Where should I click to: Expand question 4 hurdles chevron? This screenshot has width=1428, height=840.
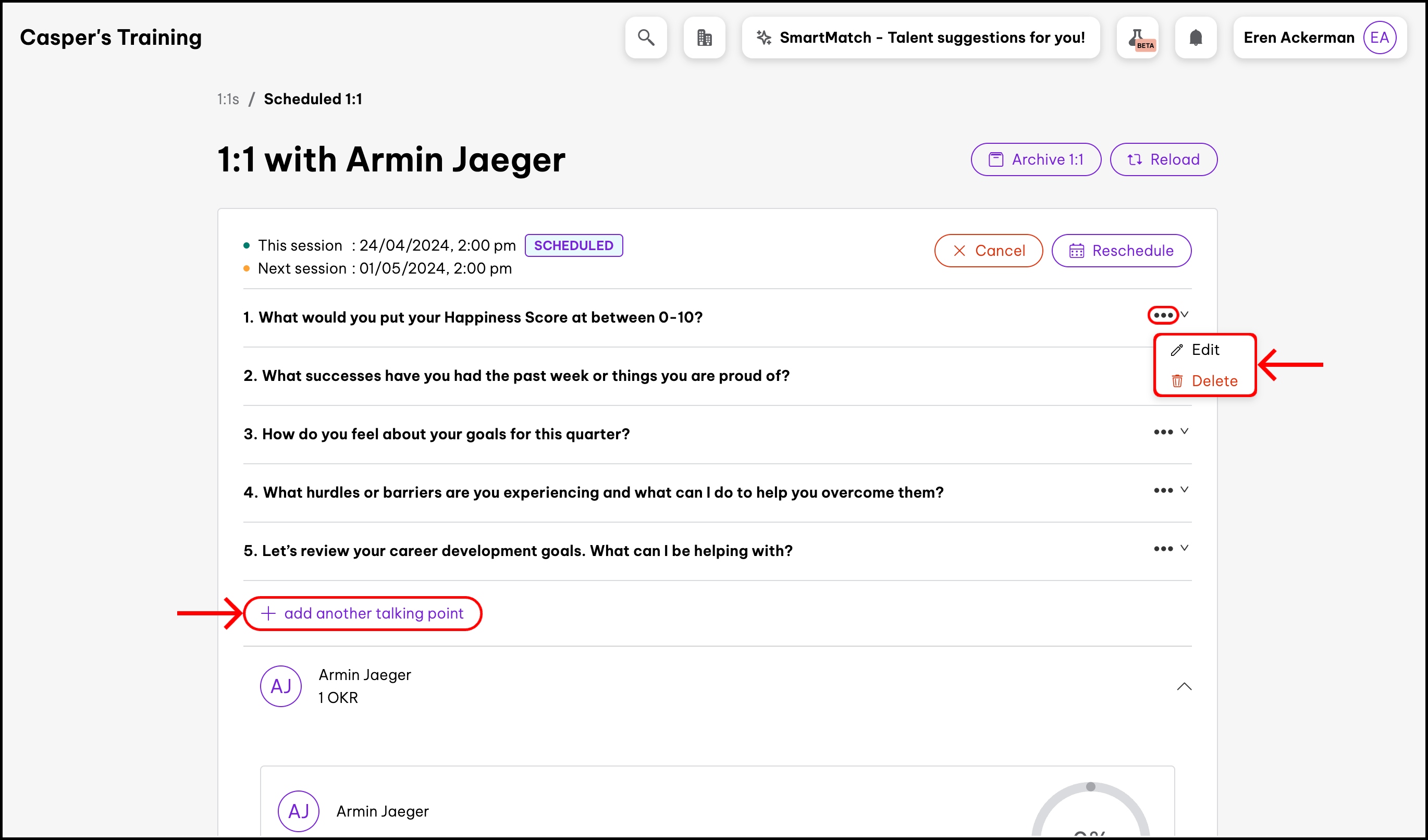(x=1184, y=490)
